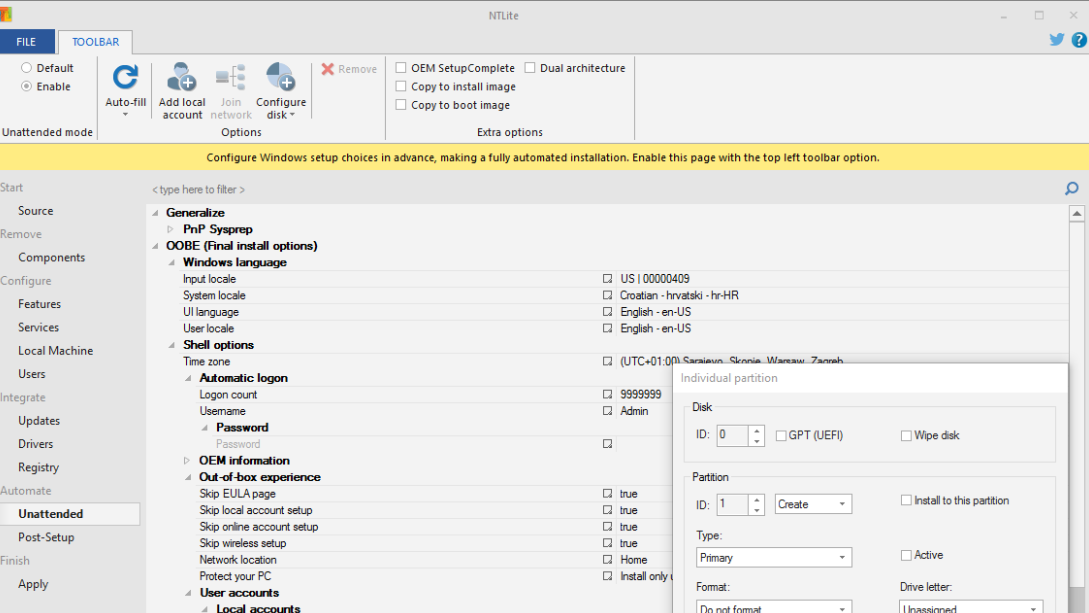Collapse the Windows language group
This screenshot has height=613, width=1089.
172,262
